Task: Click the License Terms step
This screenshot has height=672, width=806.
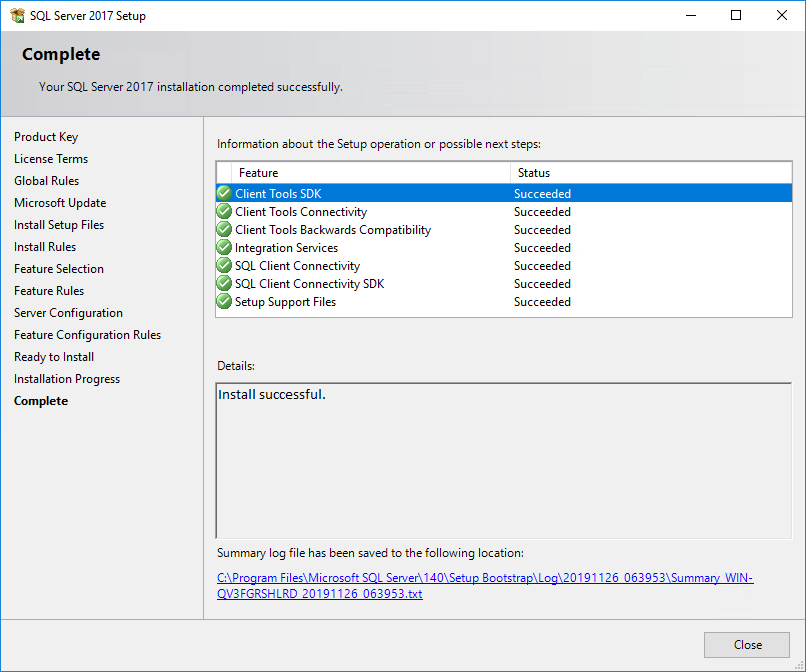Action: click(x=51, y=159)
